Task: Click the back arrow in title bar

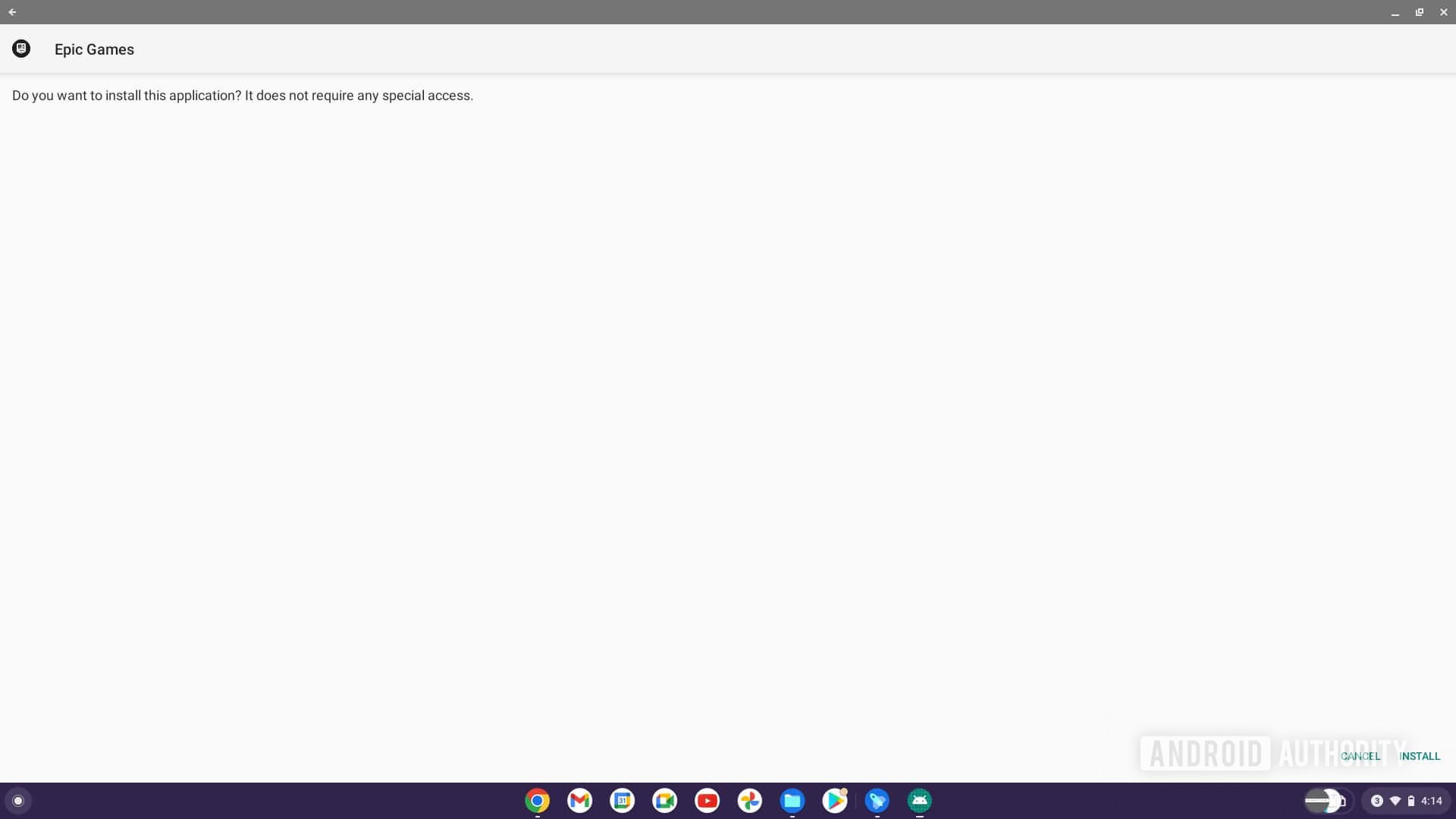Action: [12, 12]
